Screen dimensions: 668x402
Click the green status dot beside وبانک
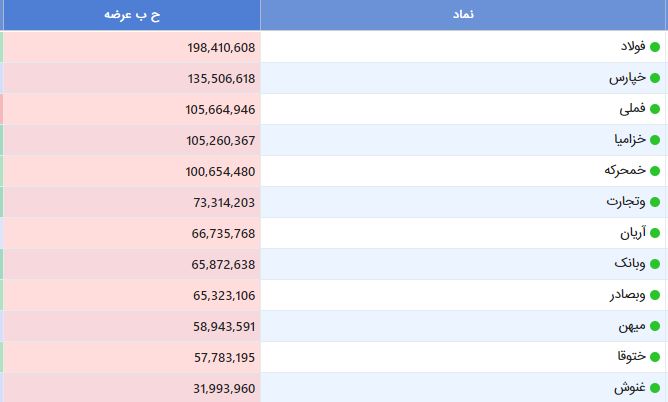(x=655, y=264)
